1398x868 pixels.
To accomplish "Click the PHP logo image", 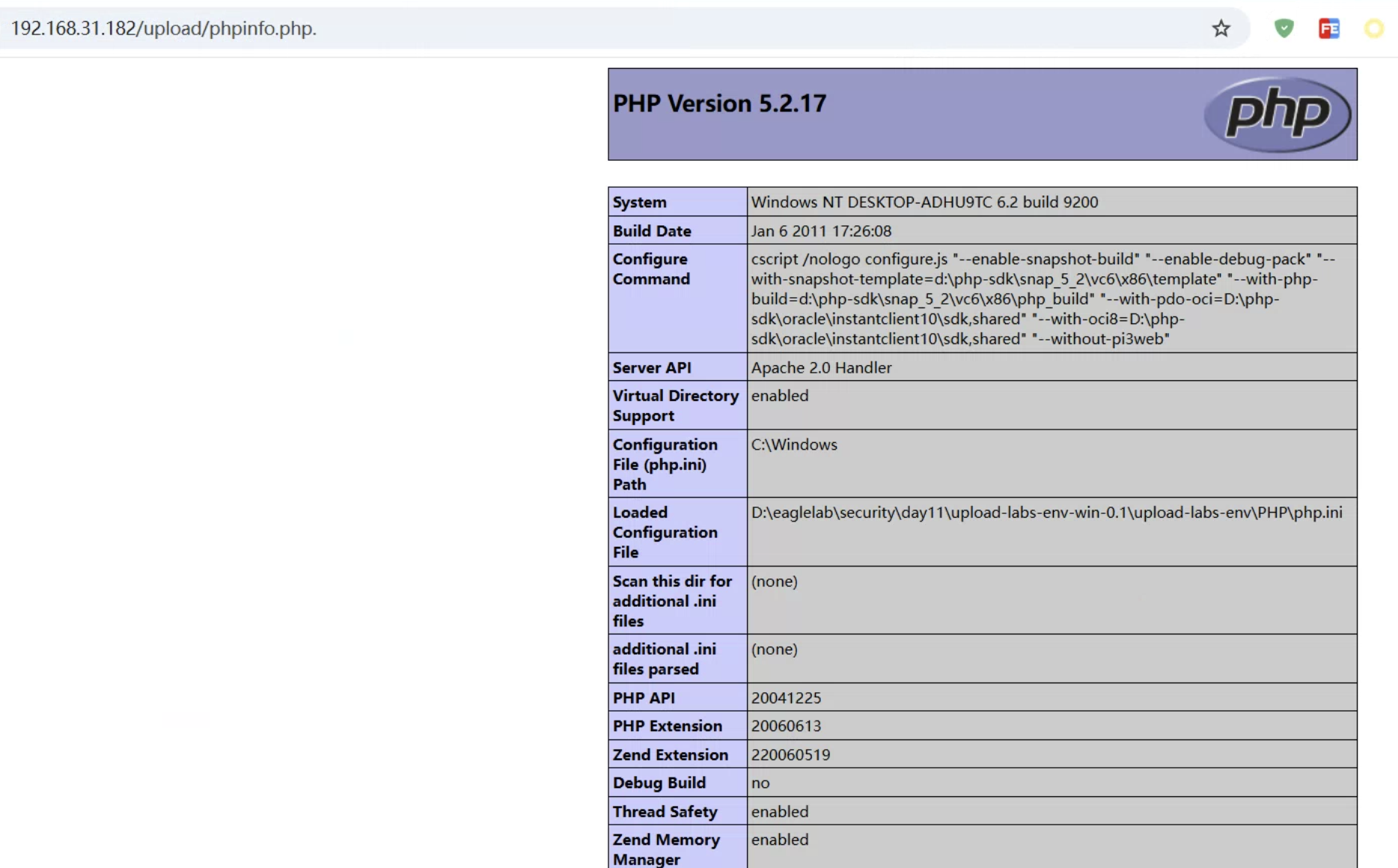I will 1277,114.
